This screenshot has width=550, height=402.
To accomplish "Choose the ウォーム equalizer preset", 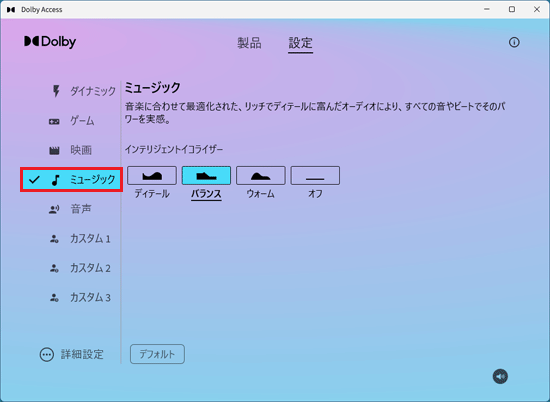I will click(261, 175).
